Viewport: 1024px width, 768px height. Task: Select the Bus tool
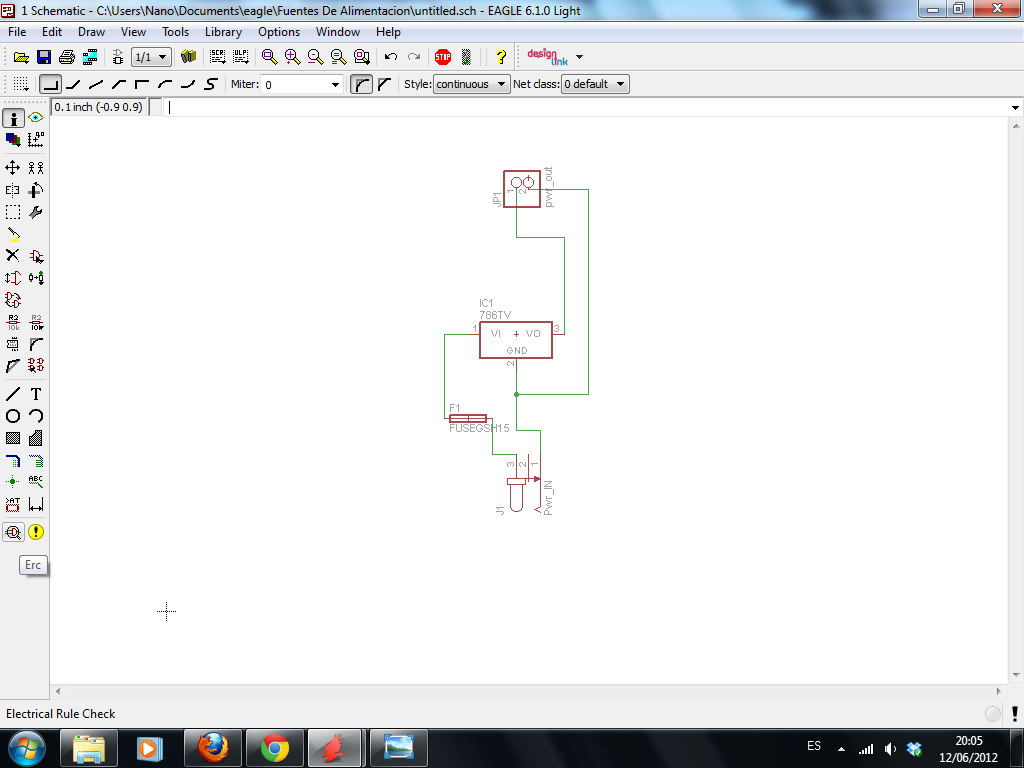tap(13, 460)
